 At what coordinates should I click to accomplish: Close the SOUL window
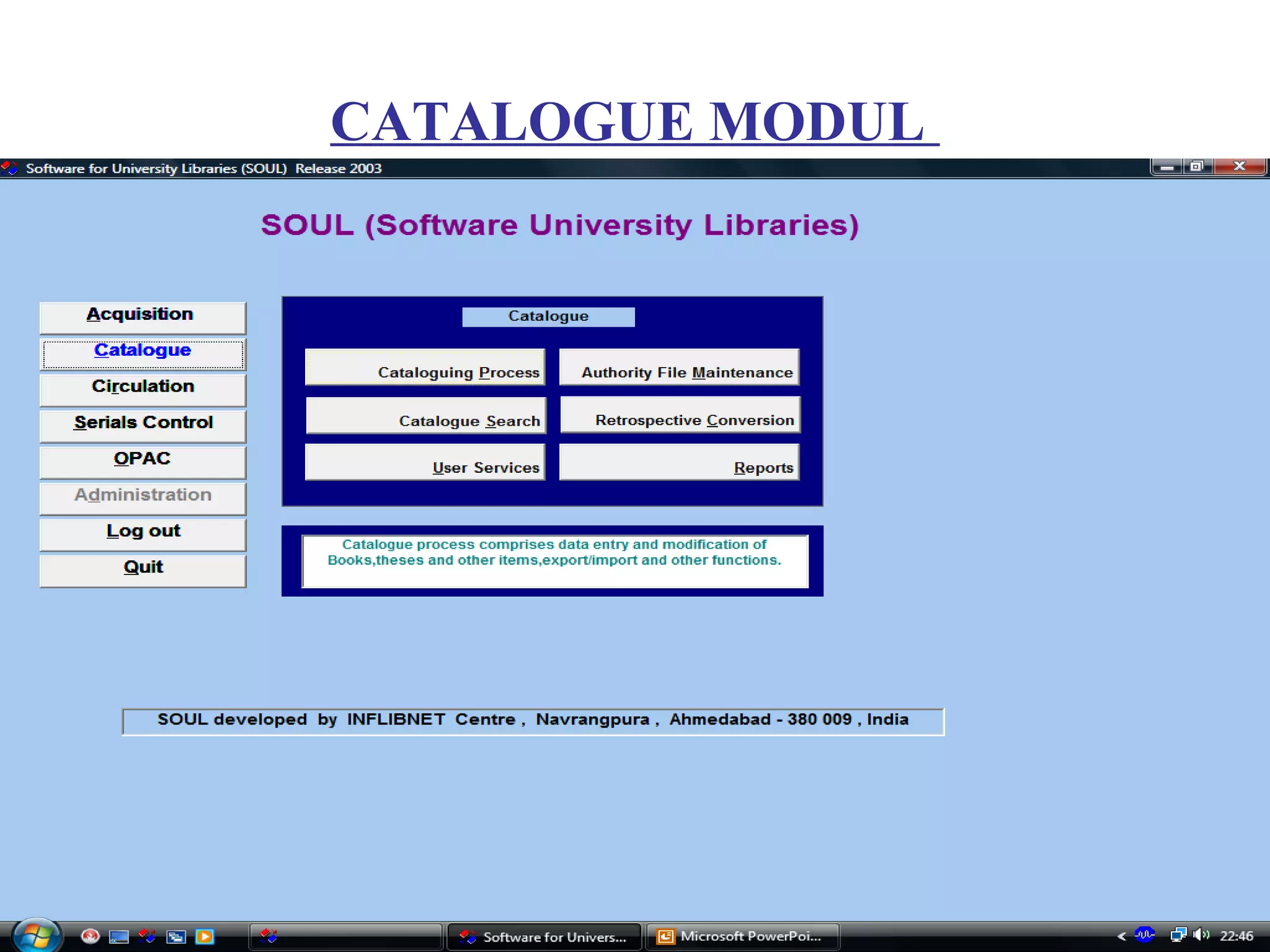1240,167
